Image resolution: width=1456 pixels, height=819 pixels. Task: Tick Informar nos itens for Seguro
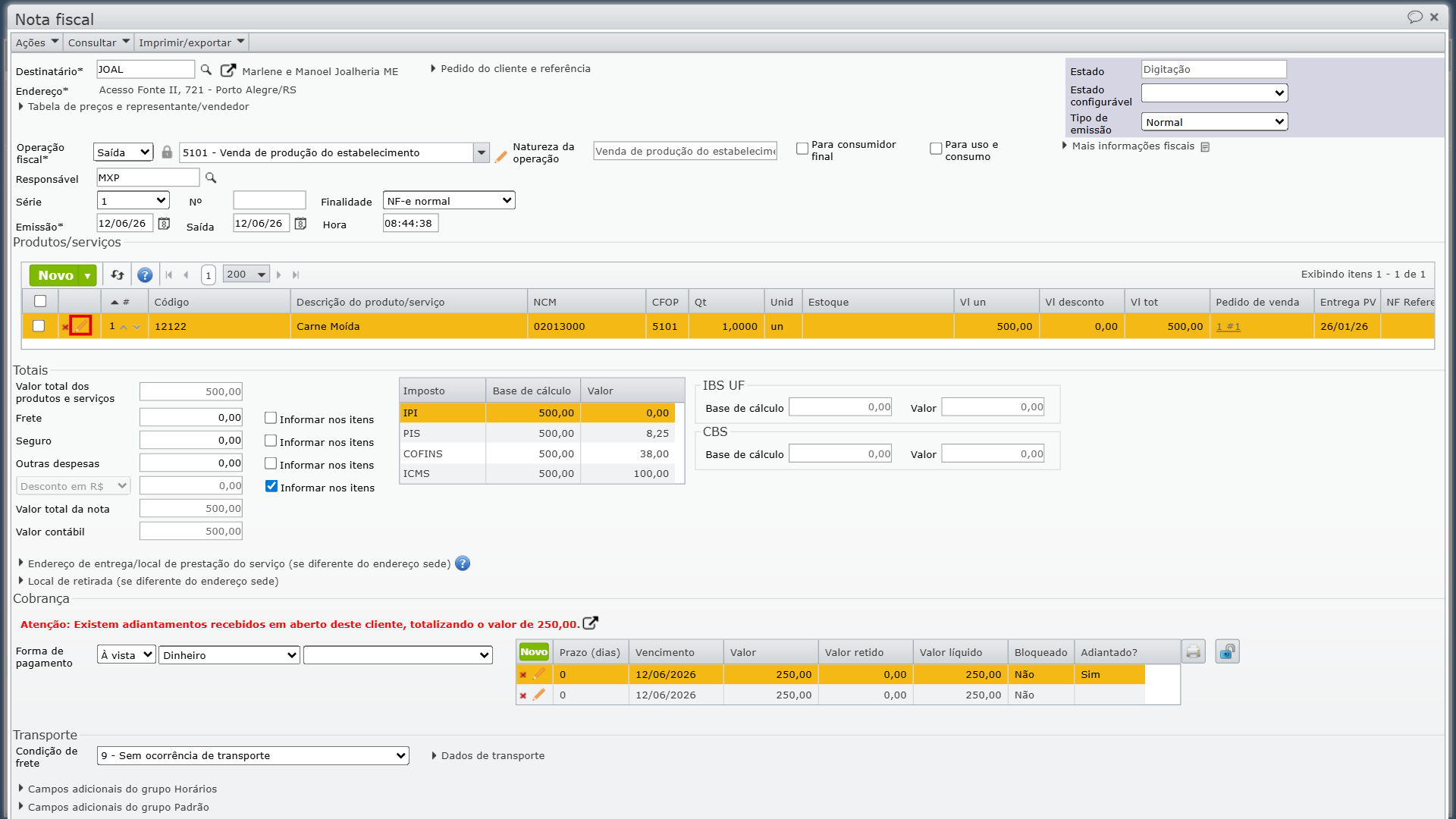(271, 441)
